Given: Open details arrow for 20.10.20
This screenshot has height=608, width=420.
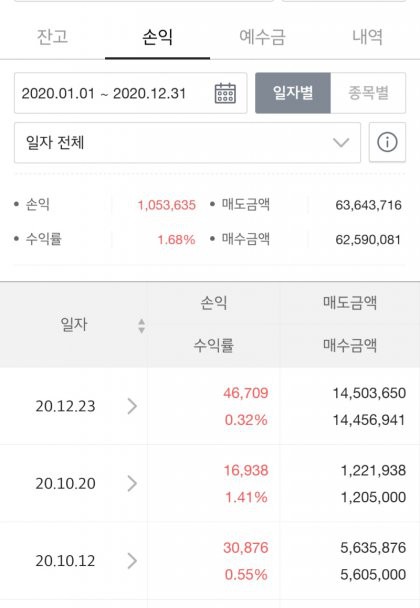Looking at the screenshot, I should tap(132, 484).
